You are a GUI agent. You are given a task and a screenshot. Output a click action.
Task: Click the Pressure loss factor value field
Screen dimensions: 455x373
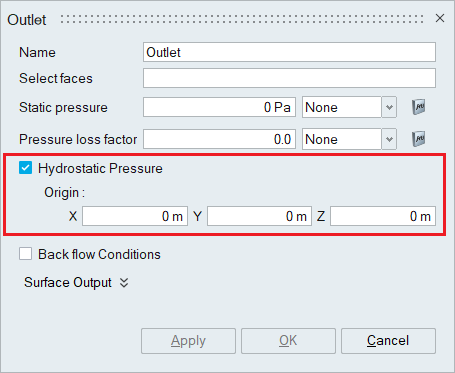(x=219, y=139)
